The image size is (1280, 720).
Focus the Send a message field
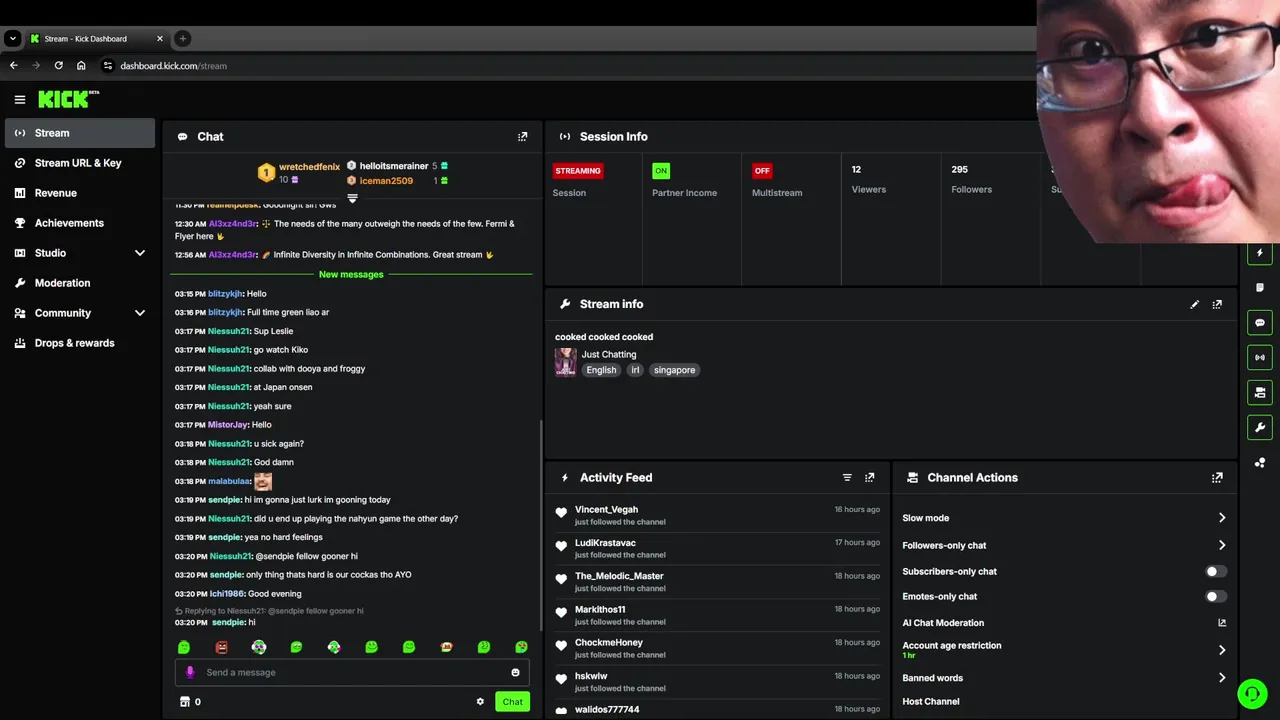click(352, 672)
